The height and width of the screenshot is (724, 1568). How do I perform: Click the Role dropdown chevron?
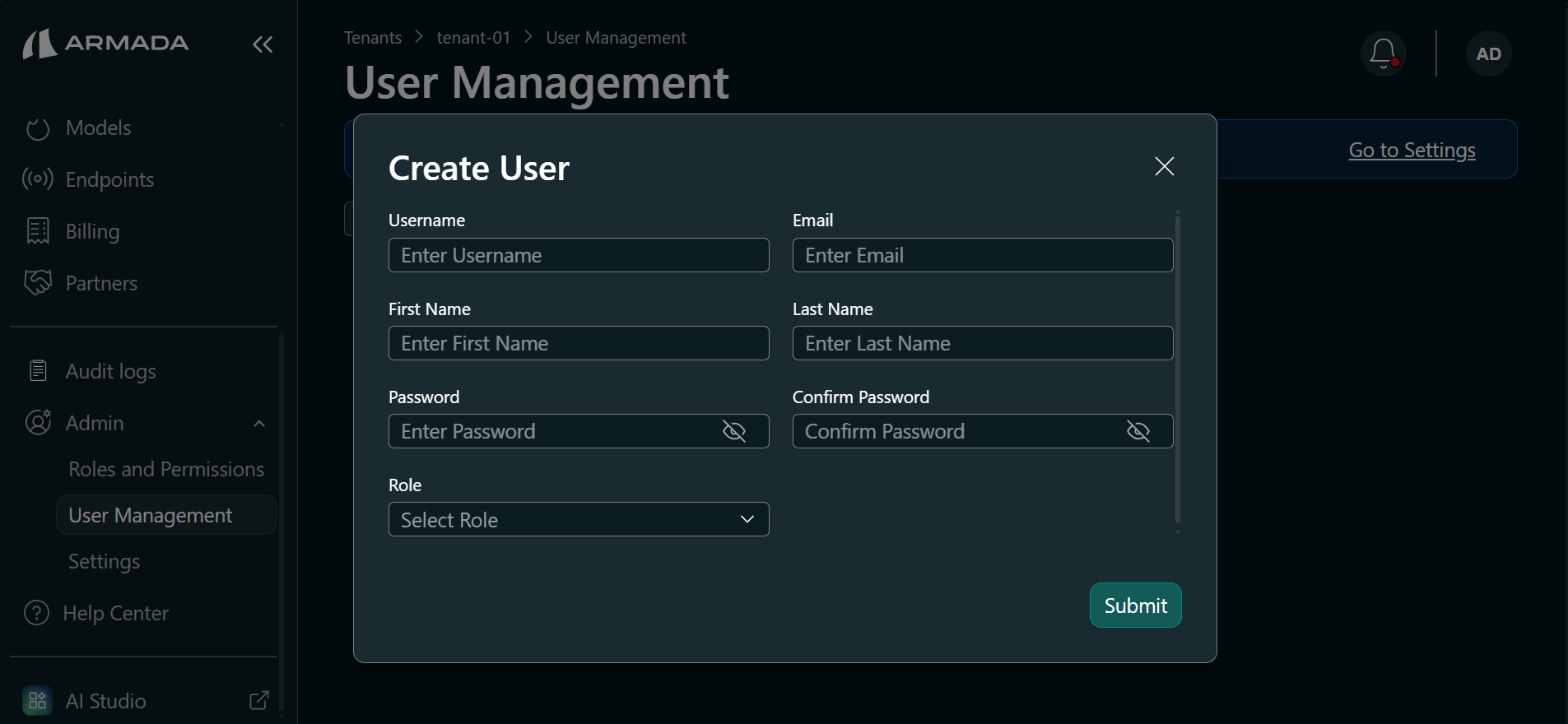click(747, 519)
